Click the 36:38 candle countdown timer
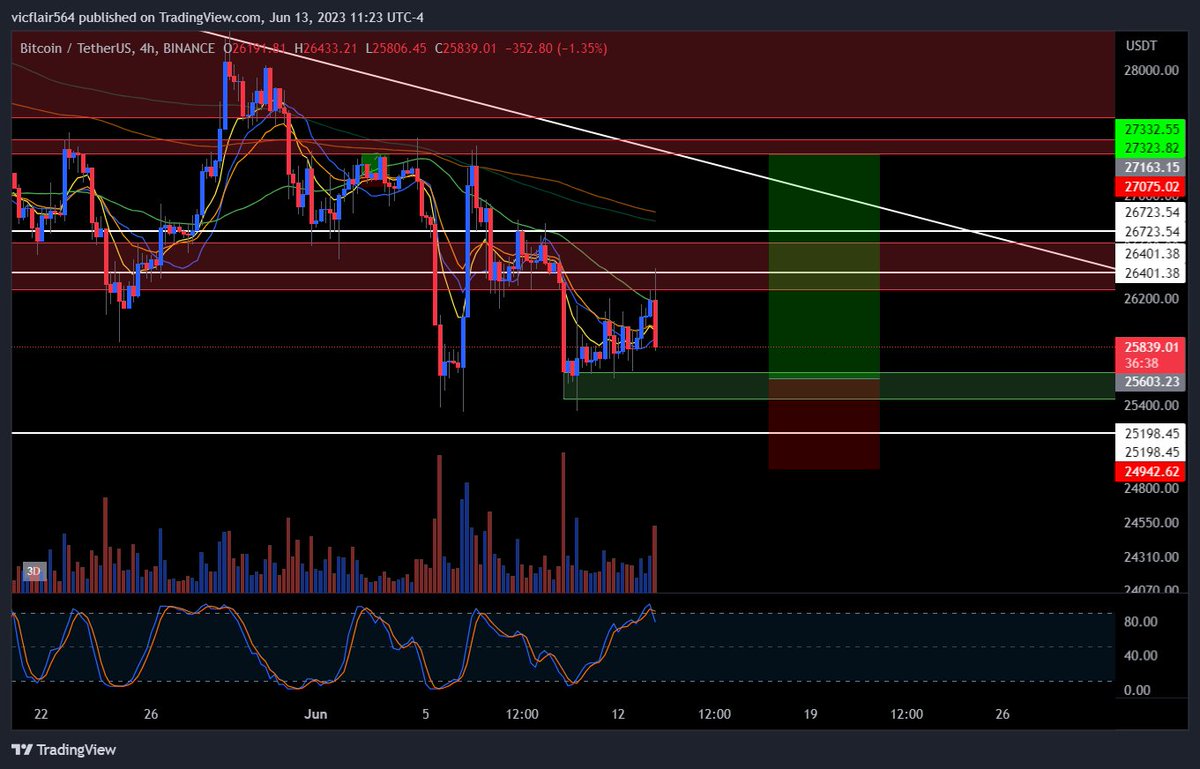The width and height of the screenshot is (1200, 769). point(1141,360)
